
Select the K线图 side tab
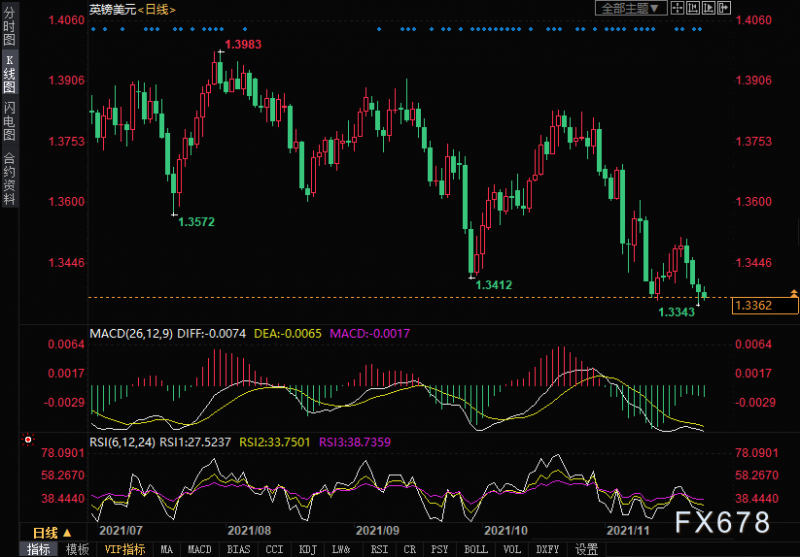tap(9, 73)
